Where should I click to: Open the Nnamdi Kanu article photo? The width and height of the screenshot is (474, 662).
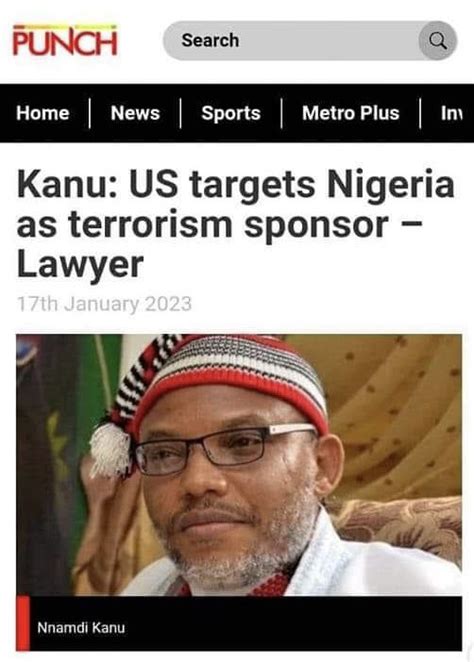239,464
